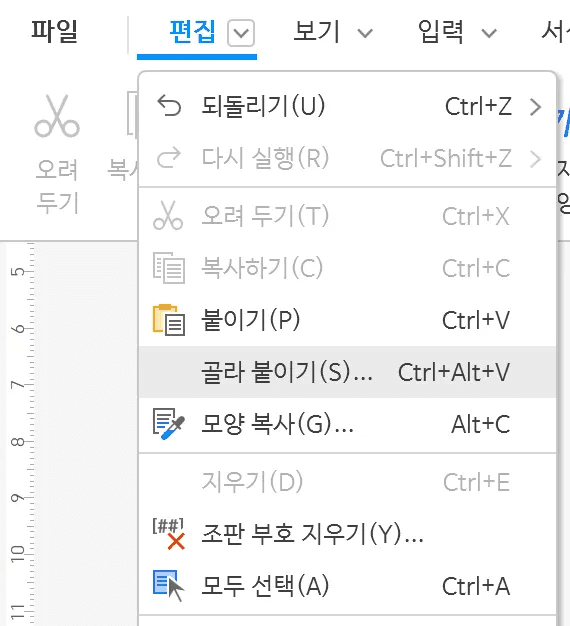Click the copy documents icon

[169, 268]
